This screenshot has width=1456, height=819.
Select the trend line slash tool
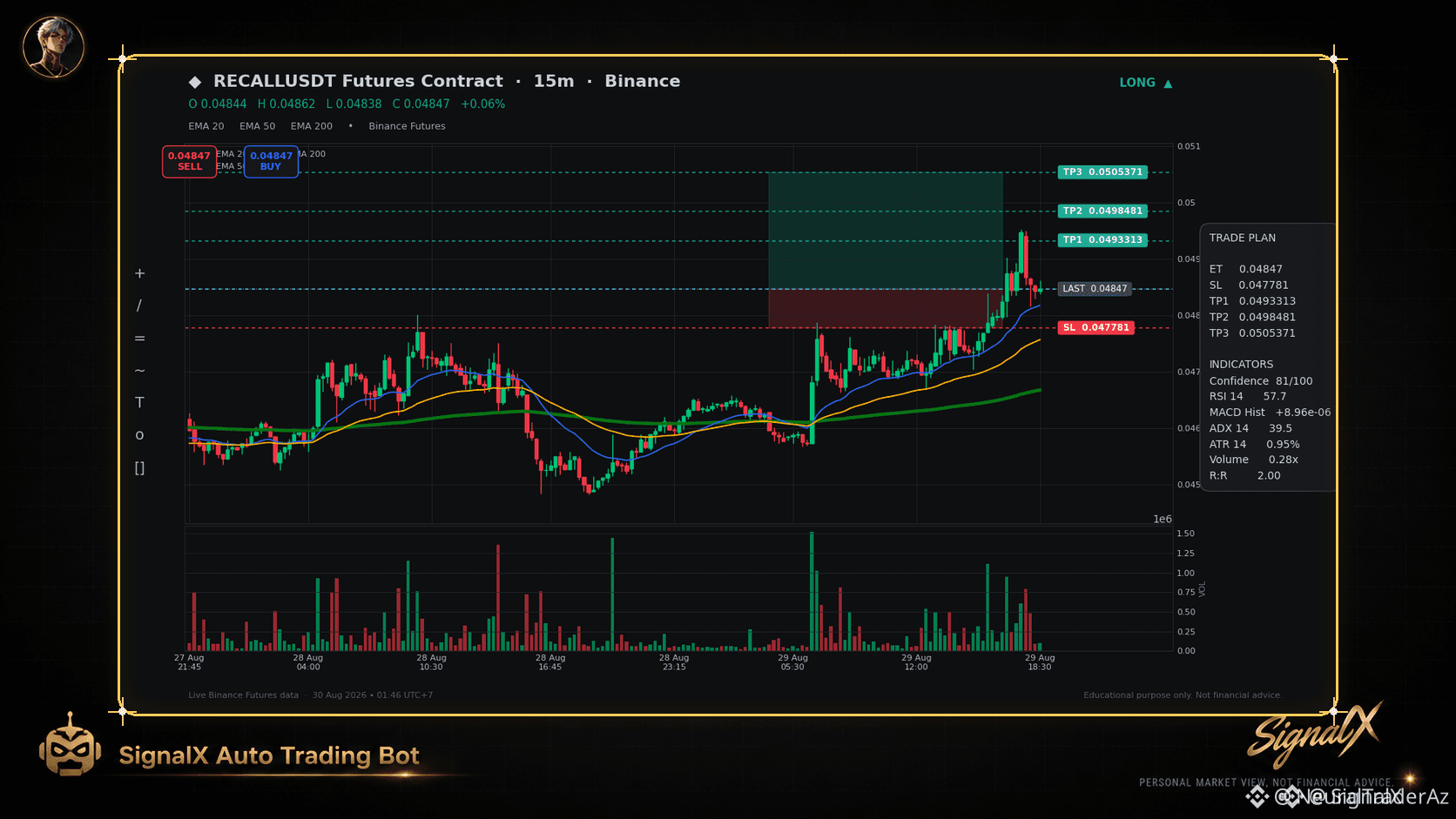point(139,305)
